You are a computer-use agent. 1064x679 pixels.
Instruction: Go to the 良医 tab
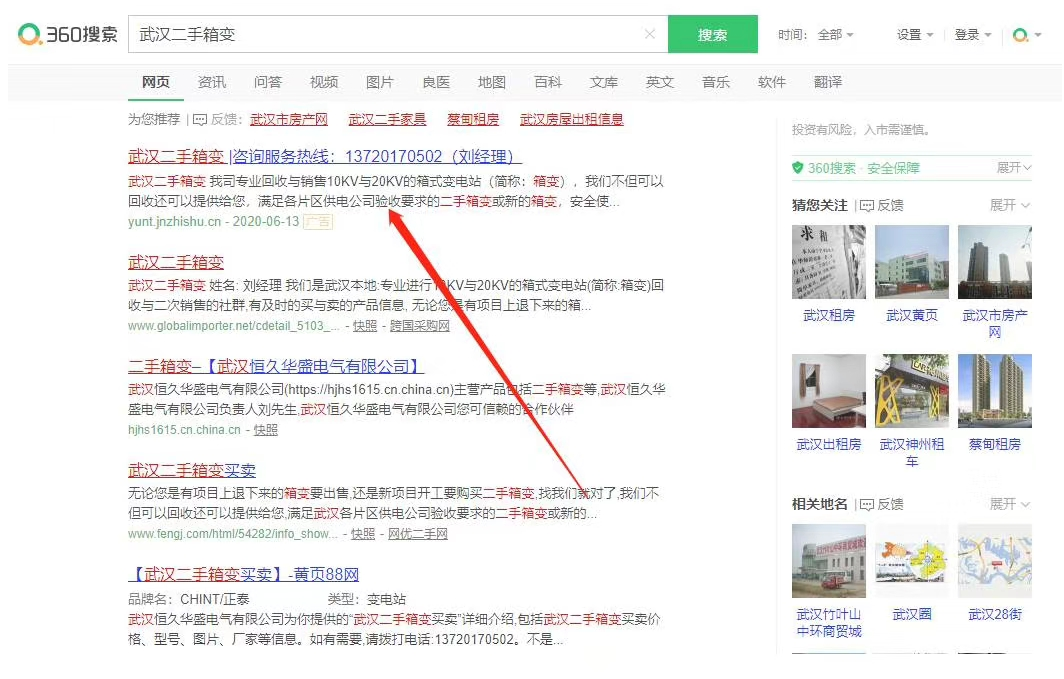(436, 82)
